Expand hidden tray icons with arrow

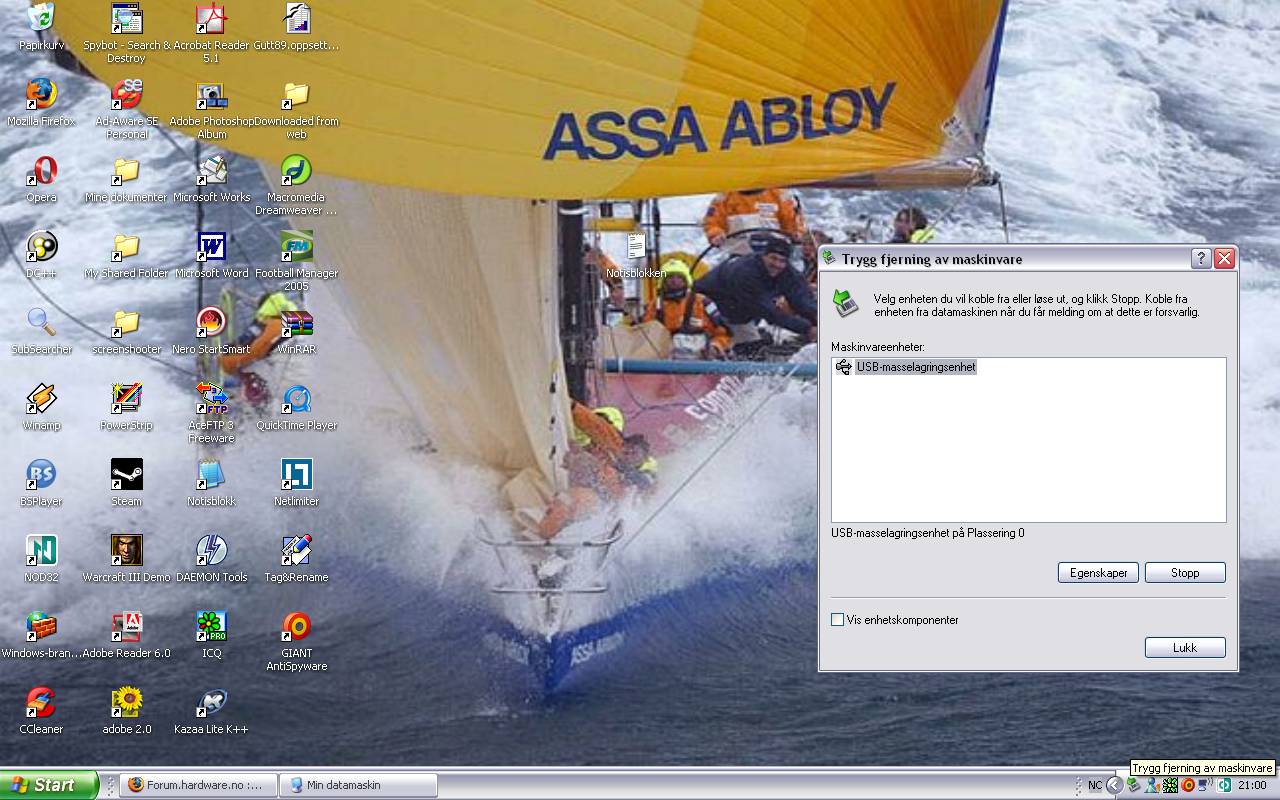tap(1114, 785)
